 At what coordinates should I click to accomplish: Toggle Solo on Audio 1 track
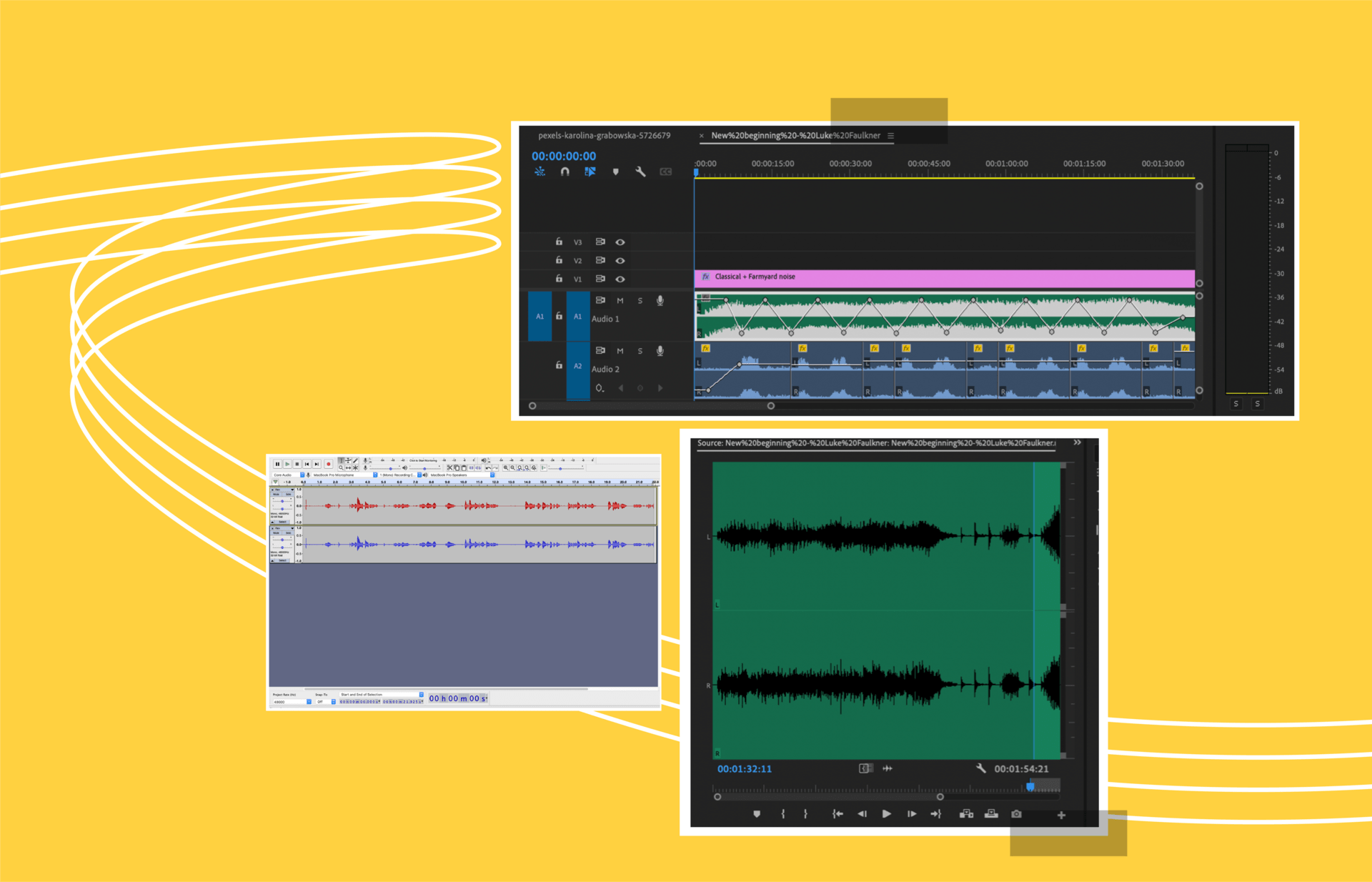640,300
